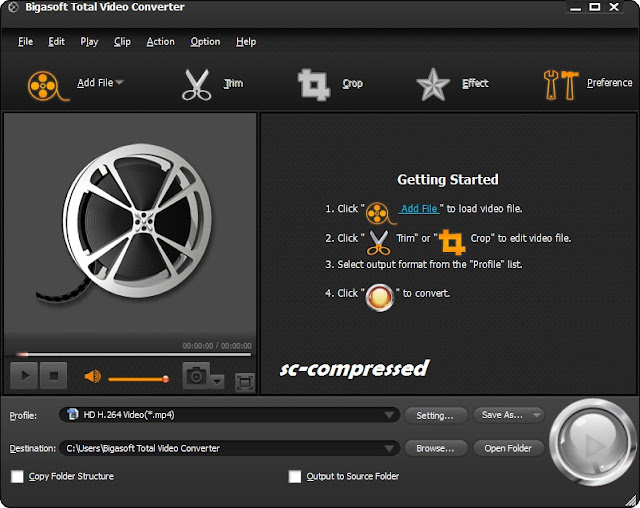The width and height of the screenshot is (640, 508).
Task: Click the stop button under preview
Action: (53, 375)
